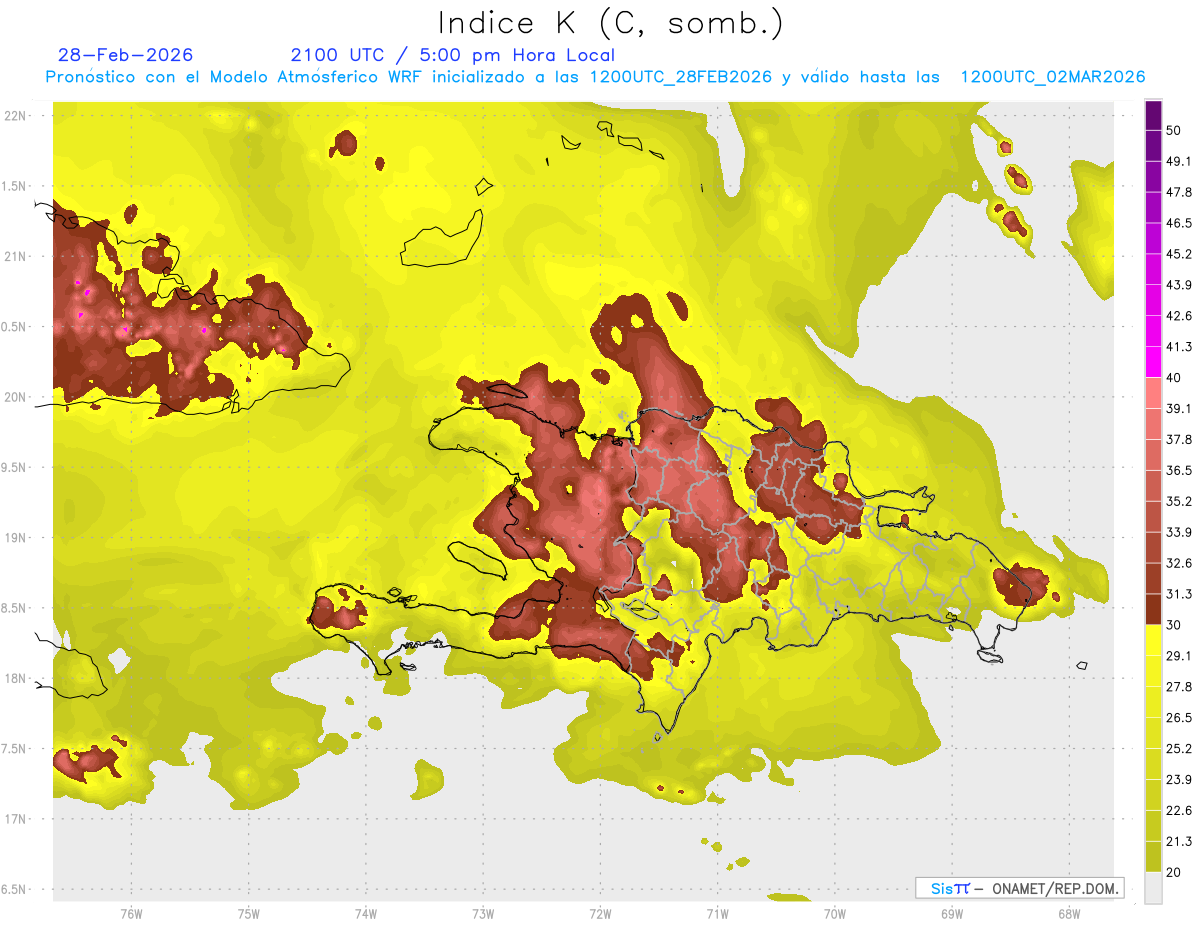The height and width of the screenshot is (927, 1200).
Task: Click the dark purple 50 colorbar segment
Action: (x=1153, y=117)
